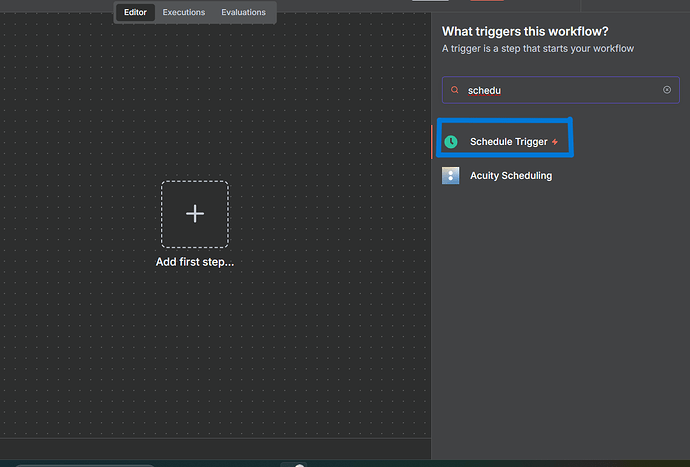This screenshot has height=467, width=690.
Task: Click the trigger description subtitle text
Action: [x=537, y=48]
